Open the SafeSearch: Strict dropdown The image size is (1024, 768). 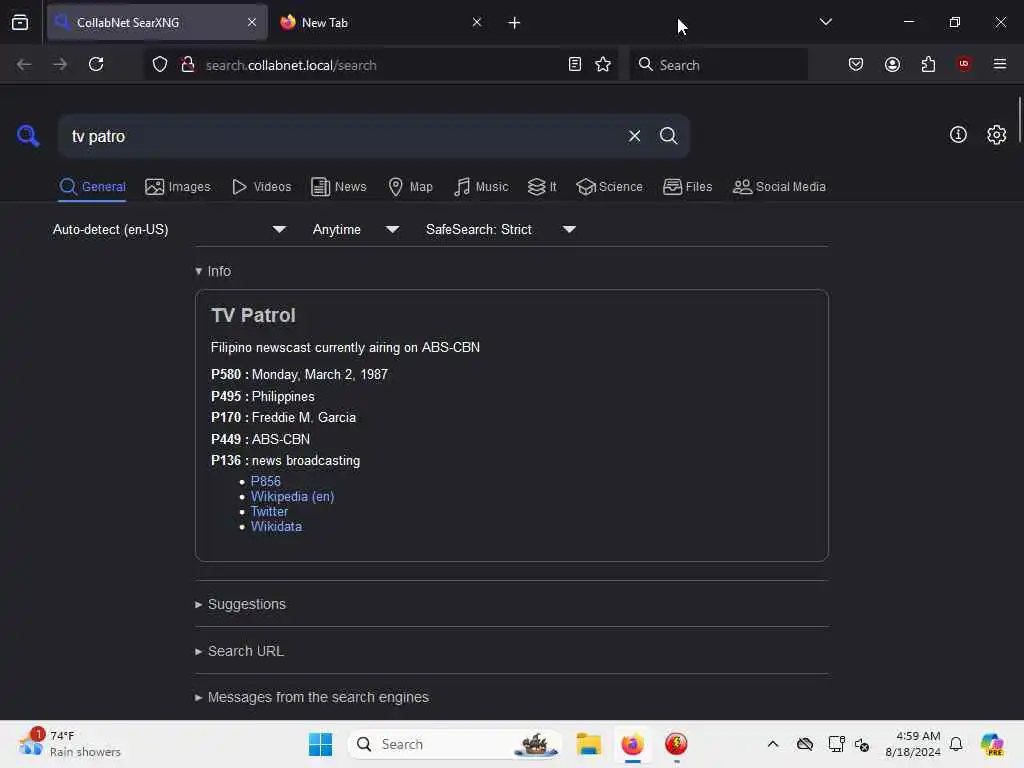coord(501,229)
